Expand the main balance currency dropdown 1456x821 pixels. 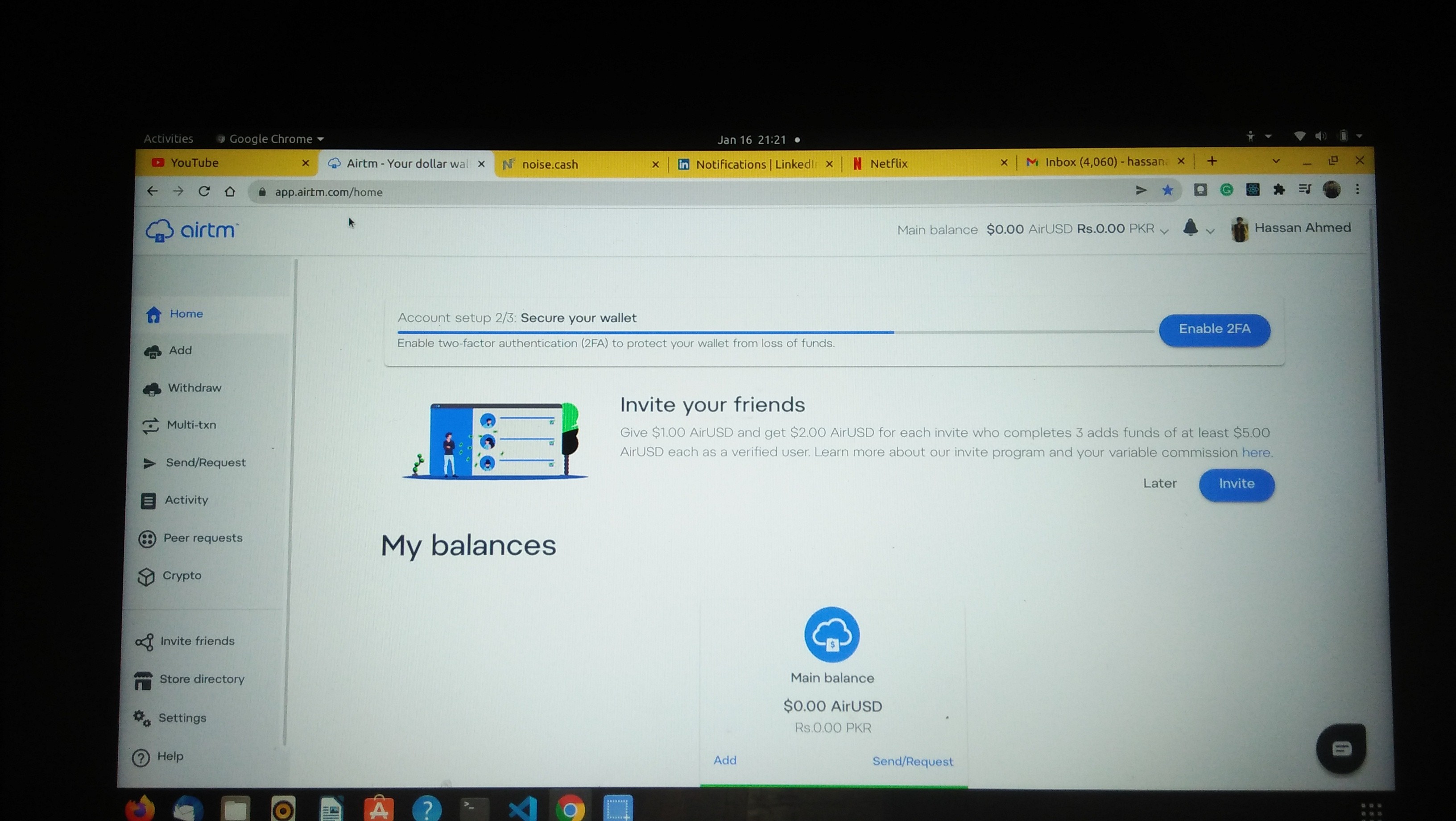tap(1164, 231)
